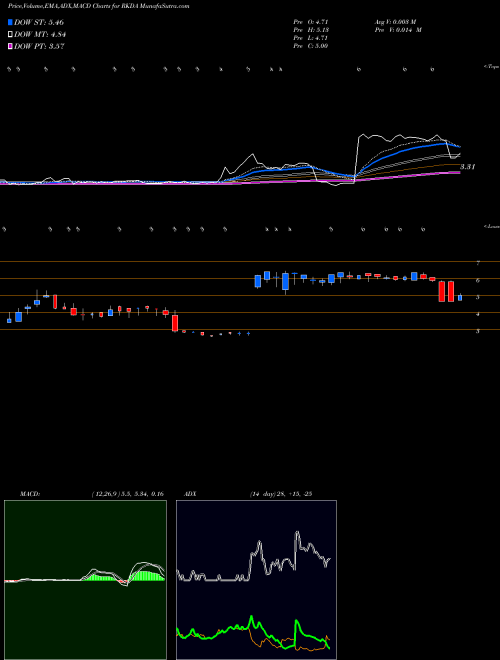Click the 'Avg V: 0.003 M' volume text
The height and width of the screenshot is (660, 500).
(395, 22)
